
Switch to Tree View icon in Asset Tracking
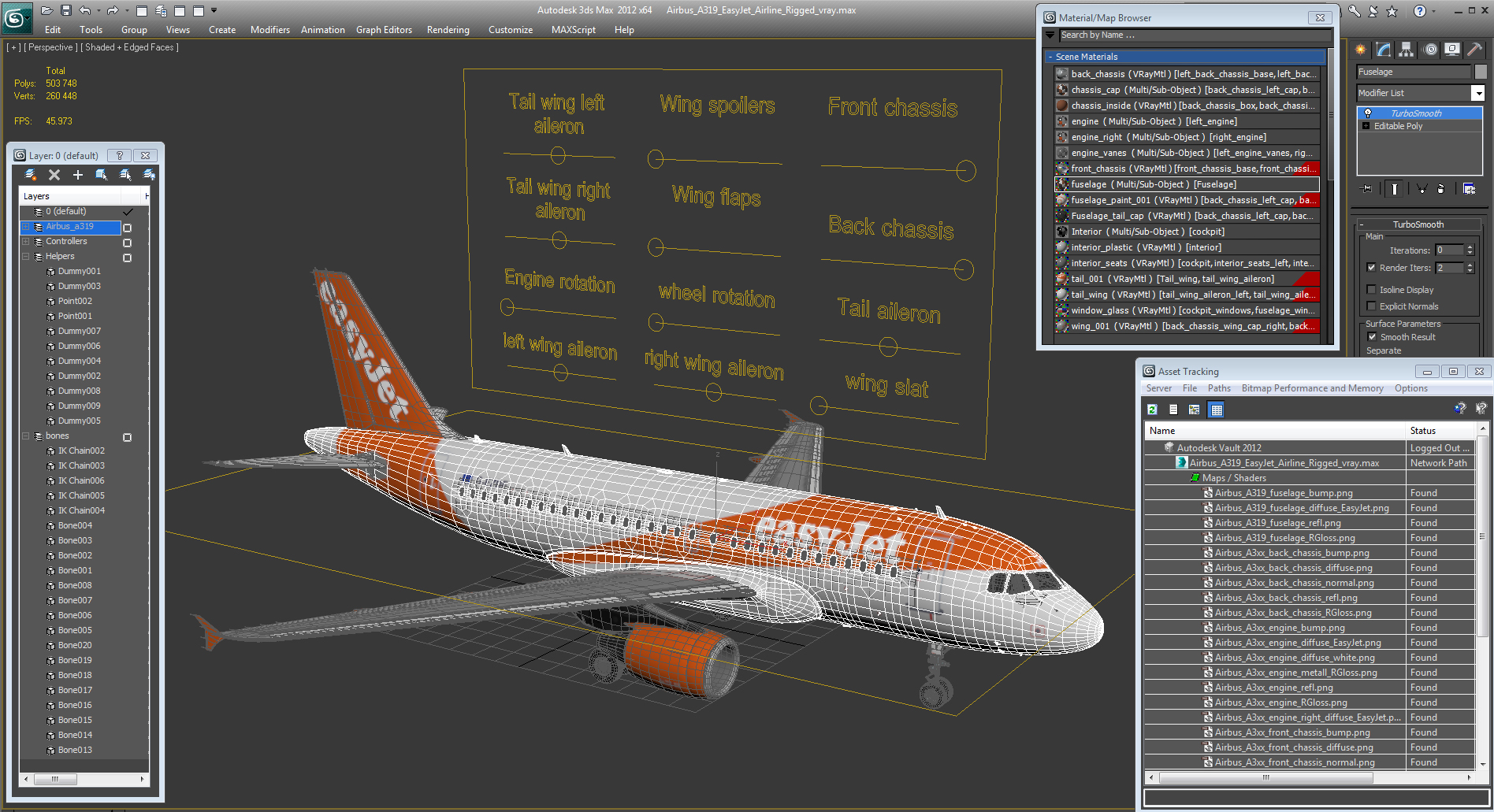pyautogui.click(x=1195, y=410)
